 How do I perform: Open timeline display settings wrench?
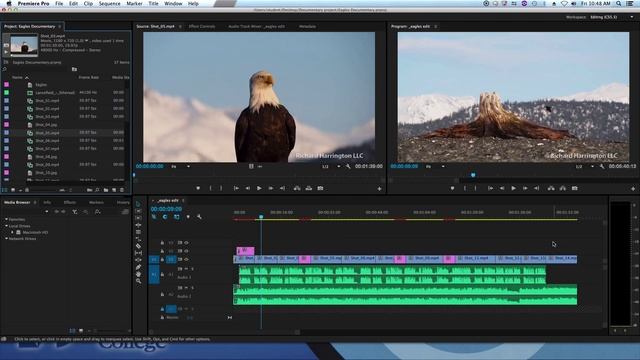[x=199, y=217]
